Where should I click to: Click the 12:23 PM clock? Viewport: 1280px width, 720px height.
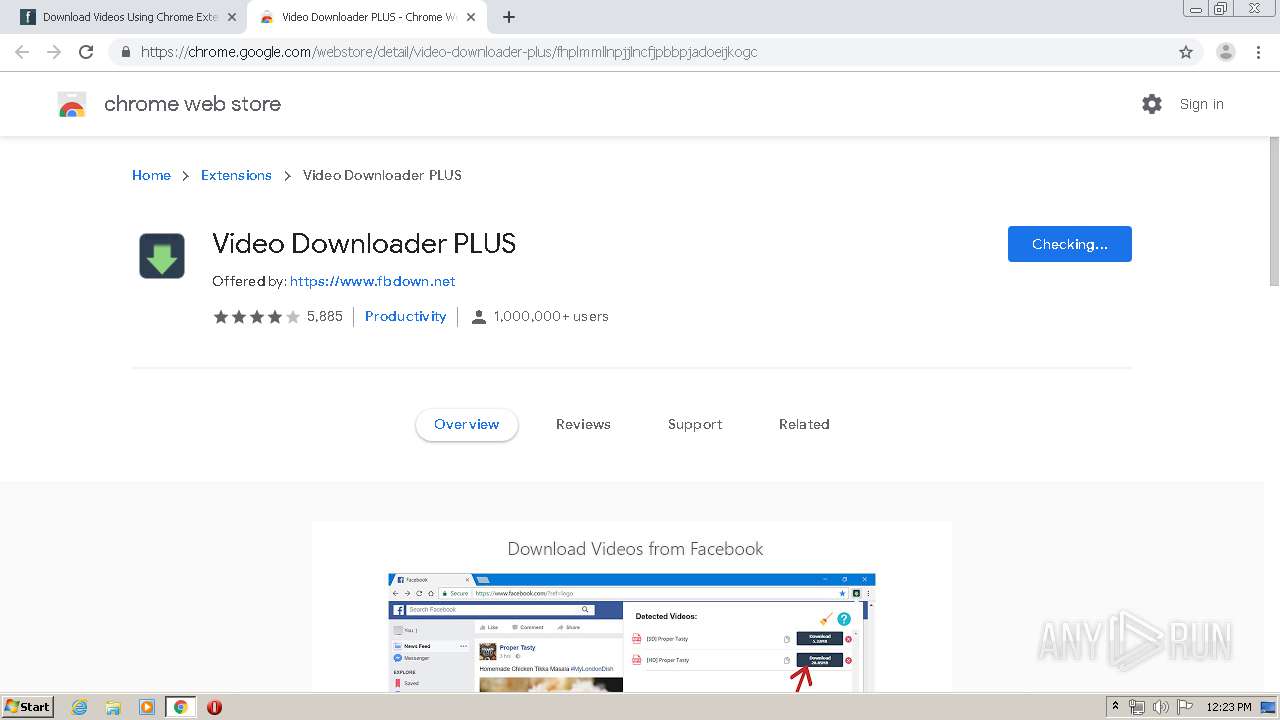tap(1229, 707)
